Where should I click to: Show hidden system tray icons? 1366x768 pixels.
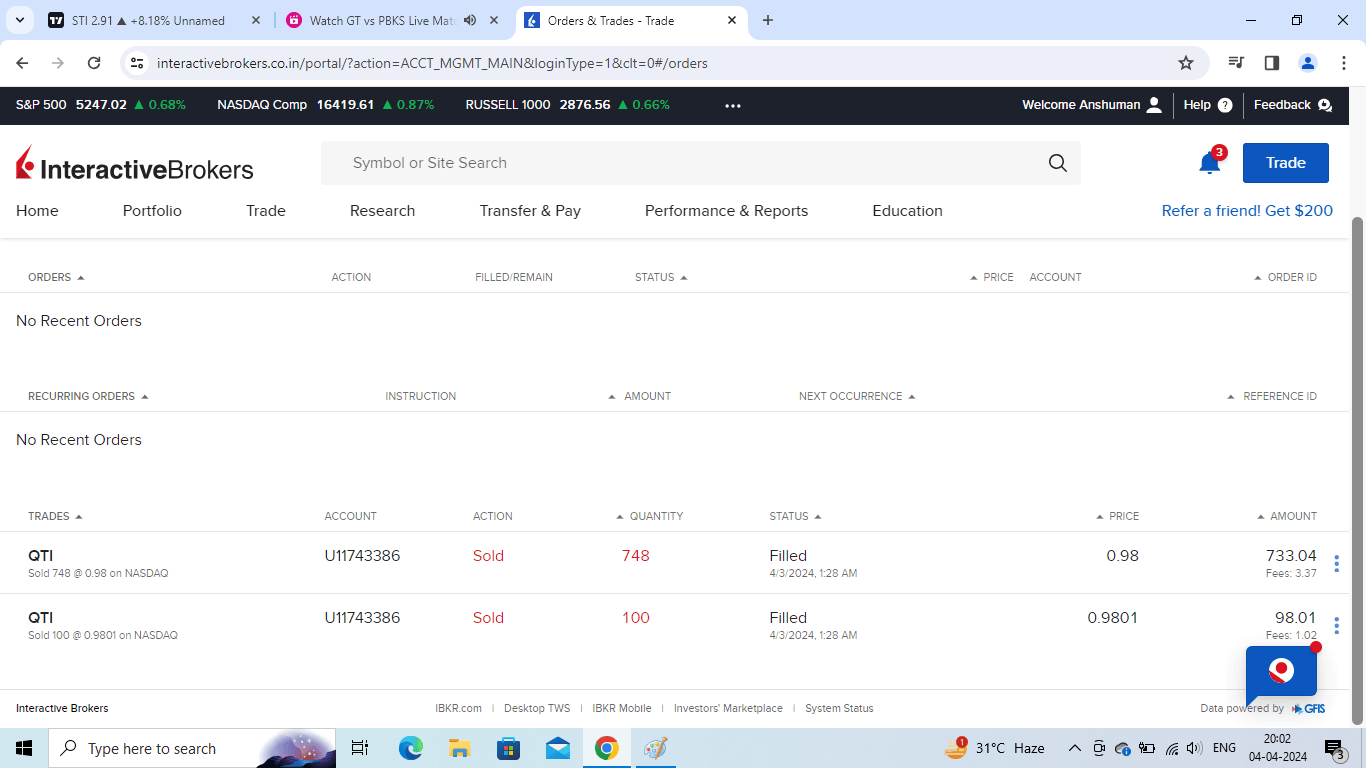pos(1075,748)
